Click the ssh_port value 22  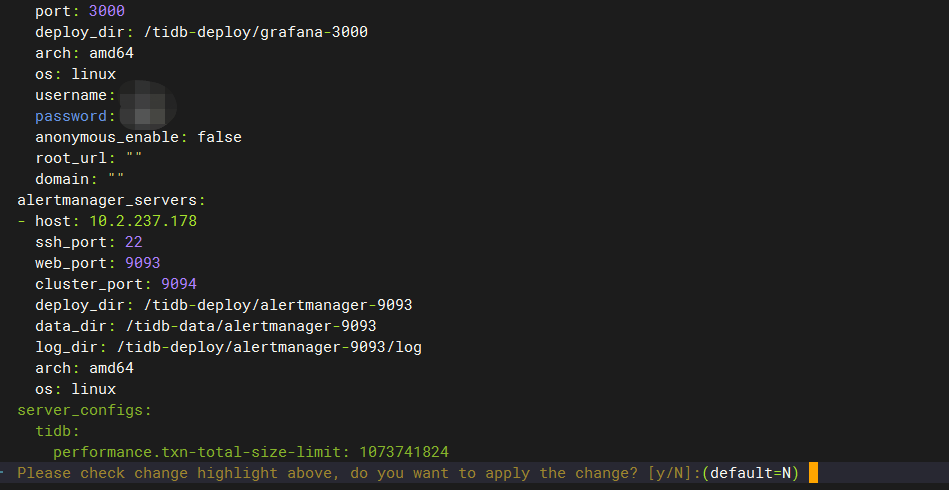(134, 242)
